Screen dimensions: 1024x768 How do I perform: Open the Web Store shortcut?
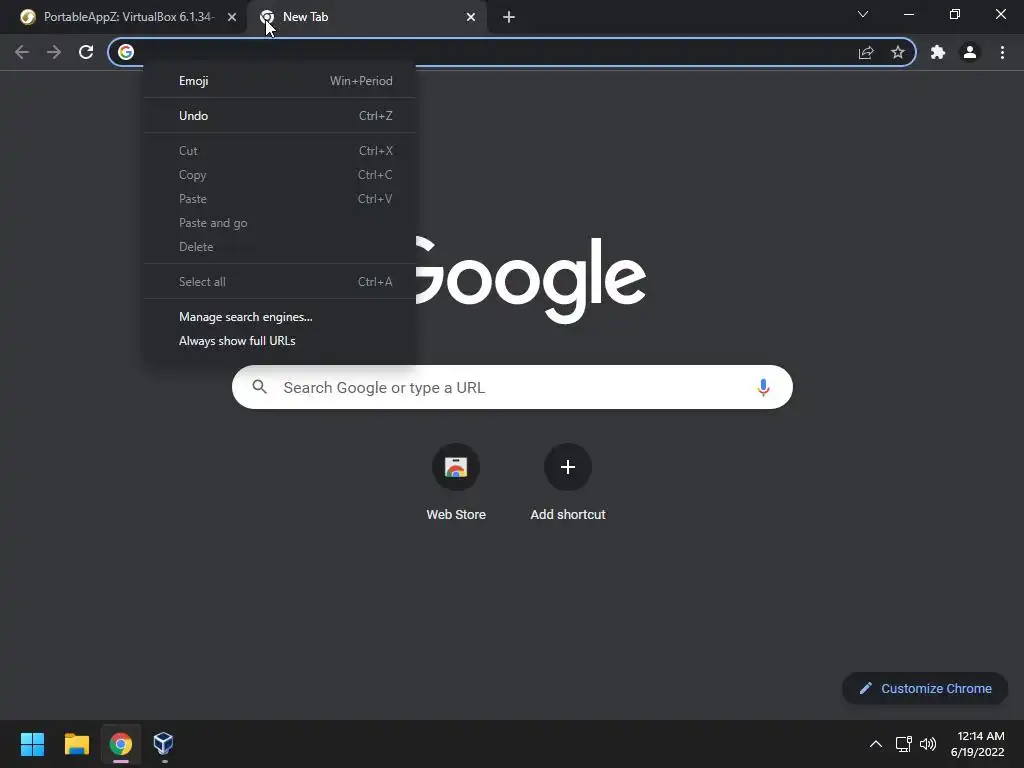[456, 482]
